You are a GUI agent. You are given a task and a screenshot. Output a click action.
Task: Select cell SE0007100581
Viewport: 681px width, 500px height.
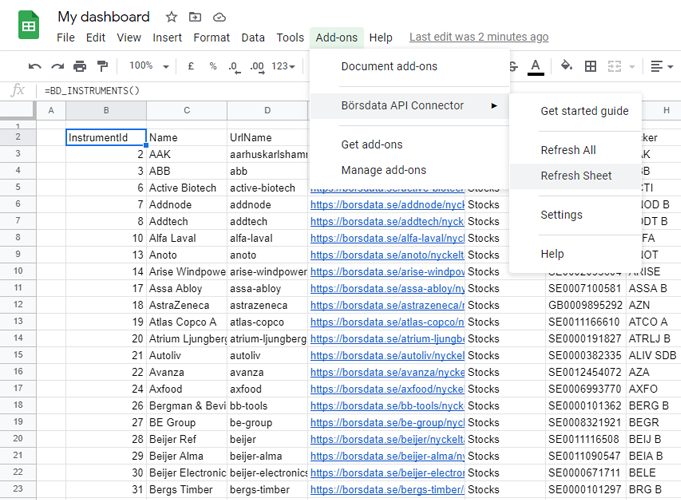click(x=585, y=288)
